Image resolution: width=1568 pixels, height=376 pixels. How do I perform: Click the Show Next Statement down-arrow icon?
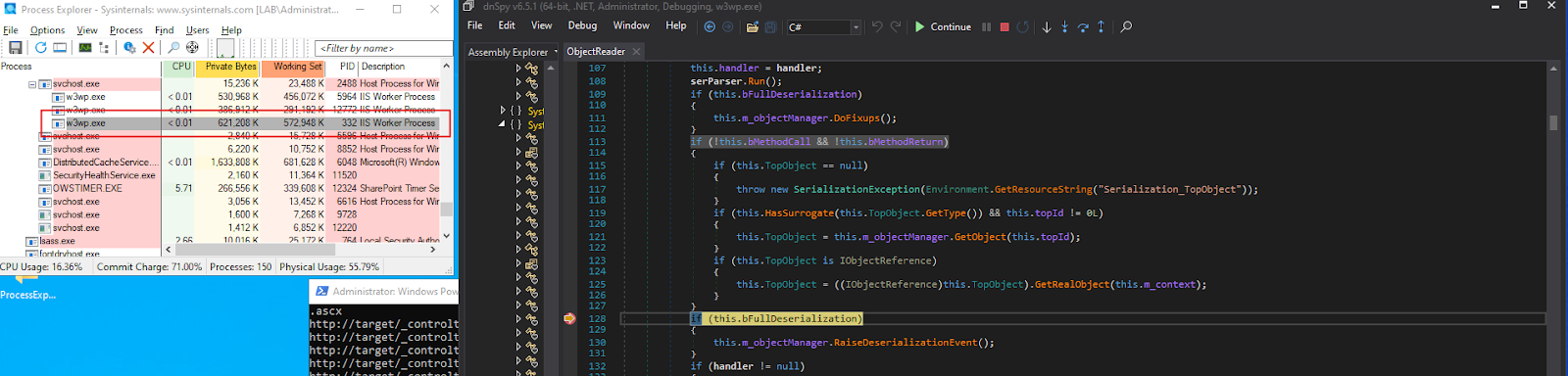click(1047, 26)
